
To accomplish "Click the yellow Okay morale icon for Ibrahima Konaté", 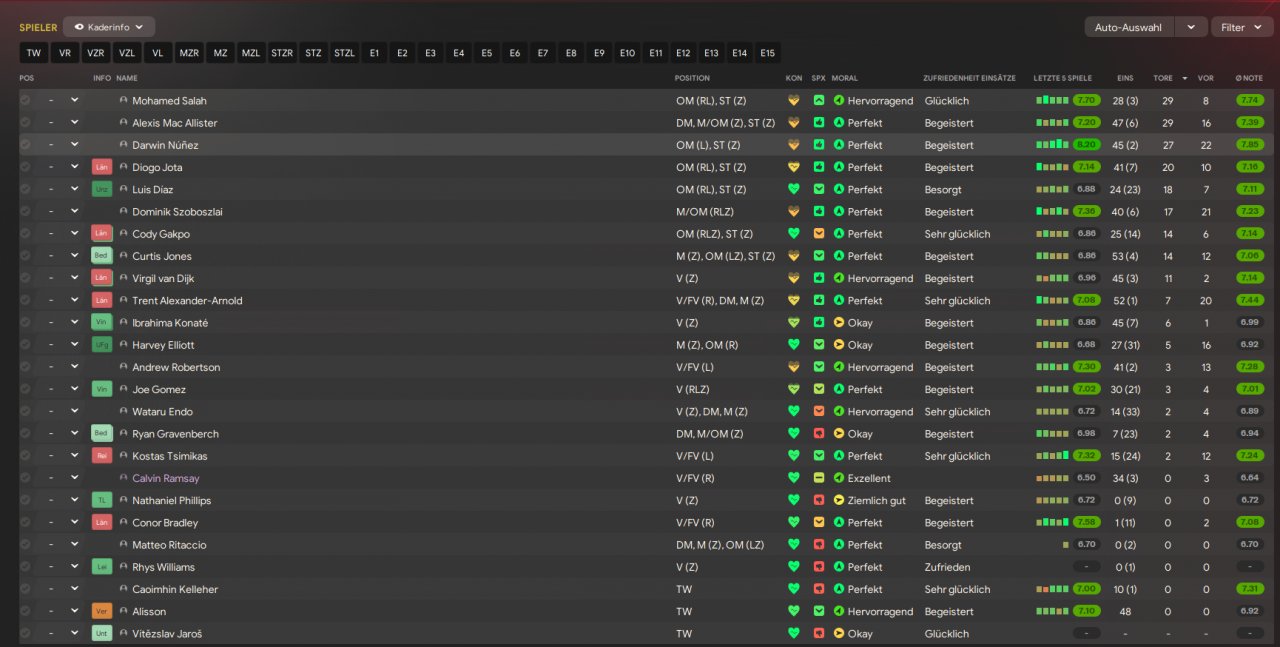I will click(x=839, y=323).
